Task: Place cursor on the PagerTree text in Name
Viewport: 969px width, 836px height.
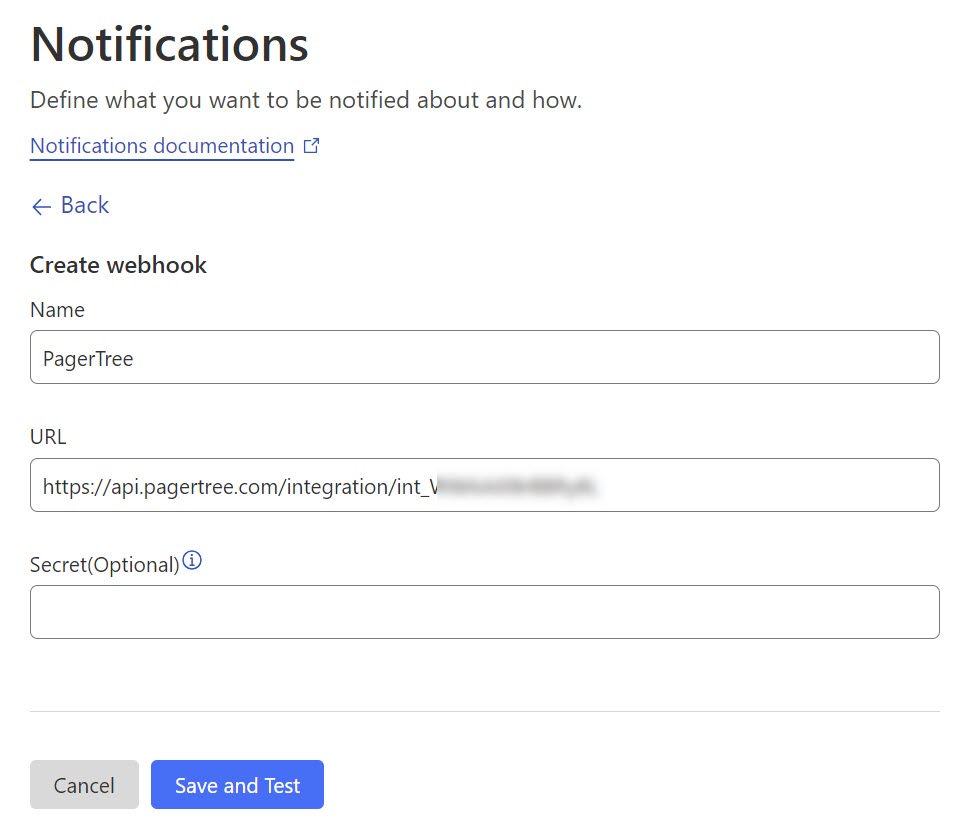Action: tap(88, 358)
